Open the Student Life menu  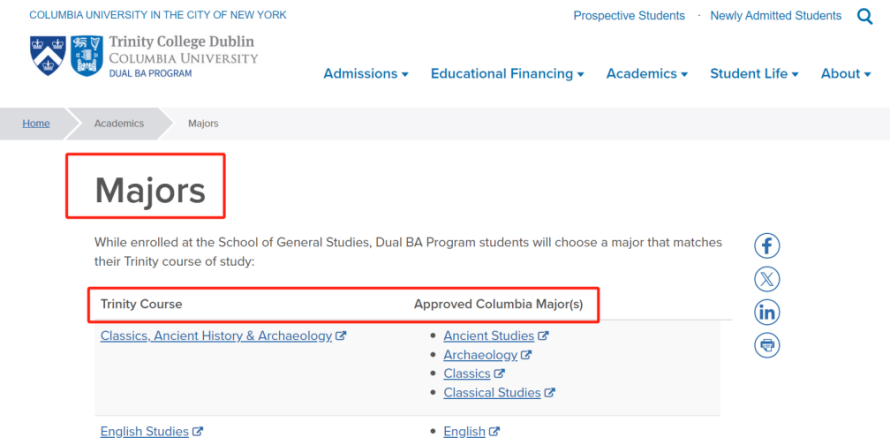click(x=754, y=74)
